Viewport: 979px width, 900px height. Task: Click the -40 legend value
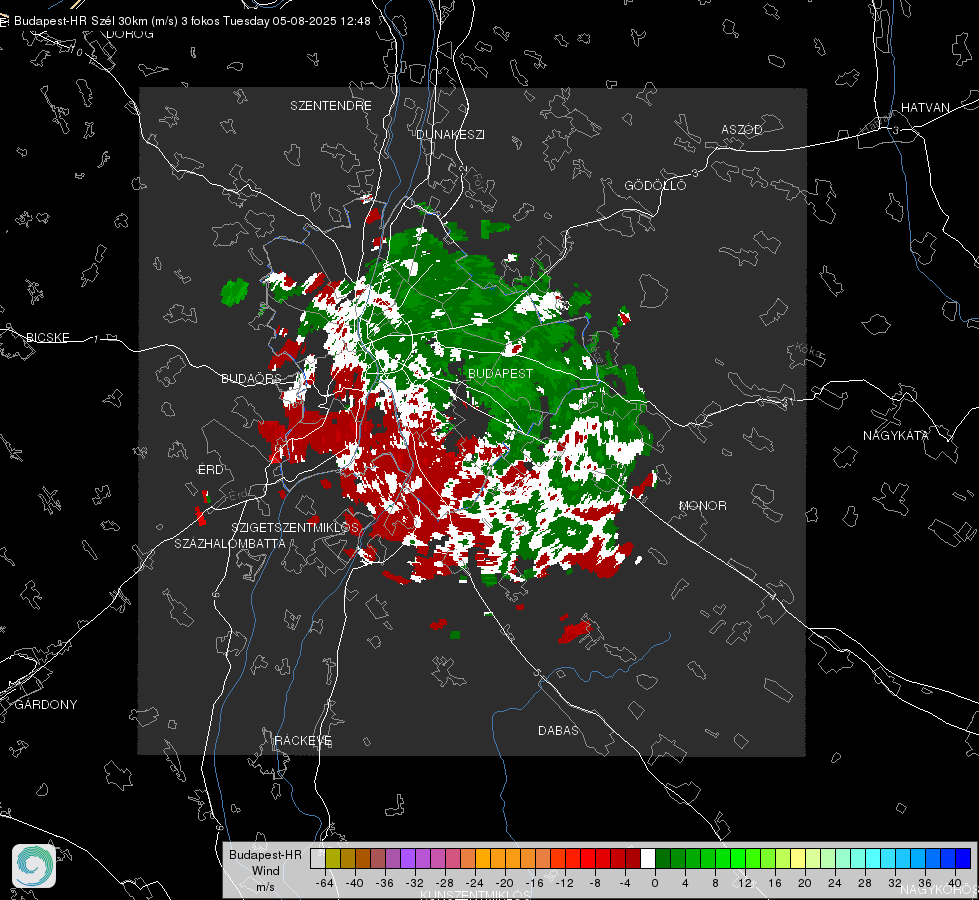(x=355, y=883)
